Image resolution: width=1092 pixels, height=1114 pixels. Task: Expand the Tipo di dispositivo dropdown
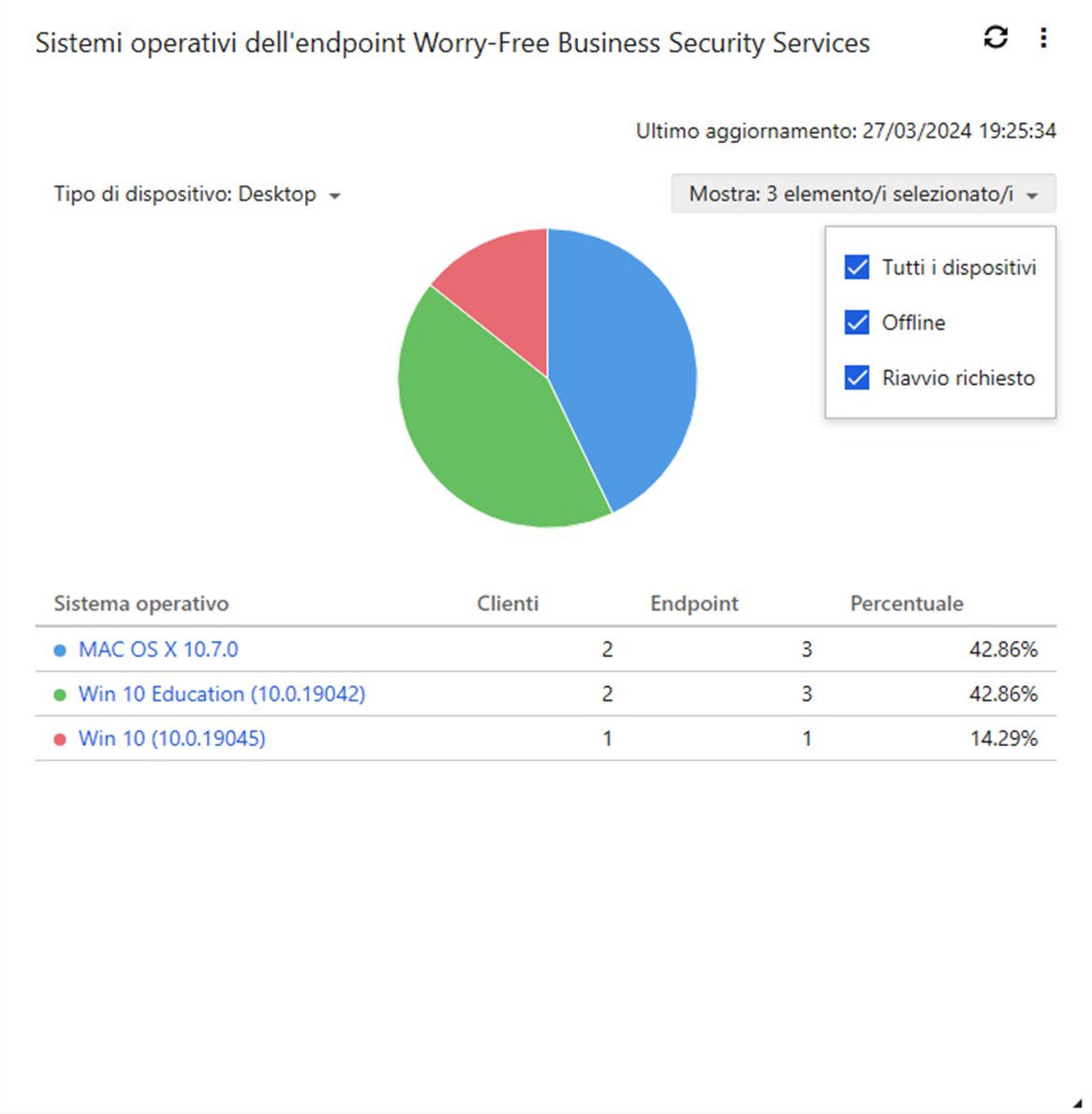[x=197, y=195]
